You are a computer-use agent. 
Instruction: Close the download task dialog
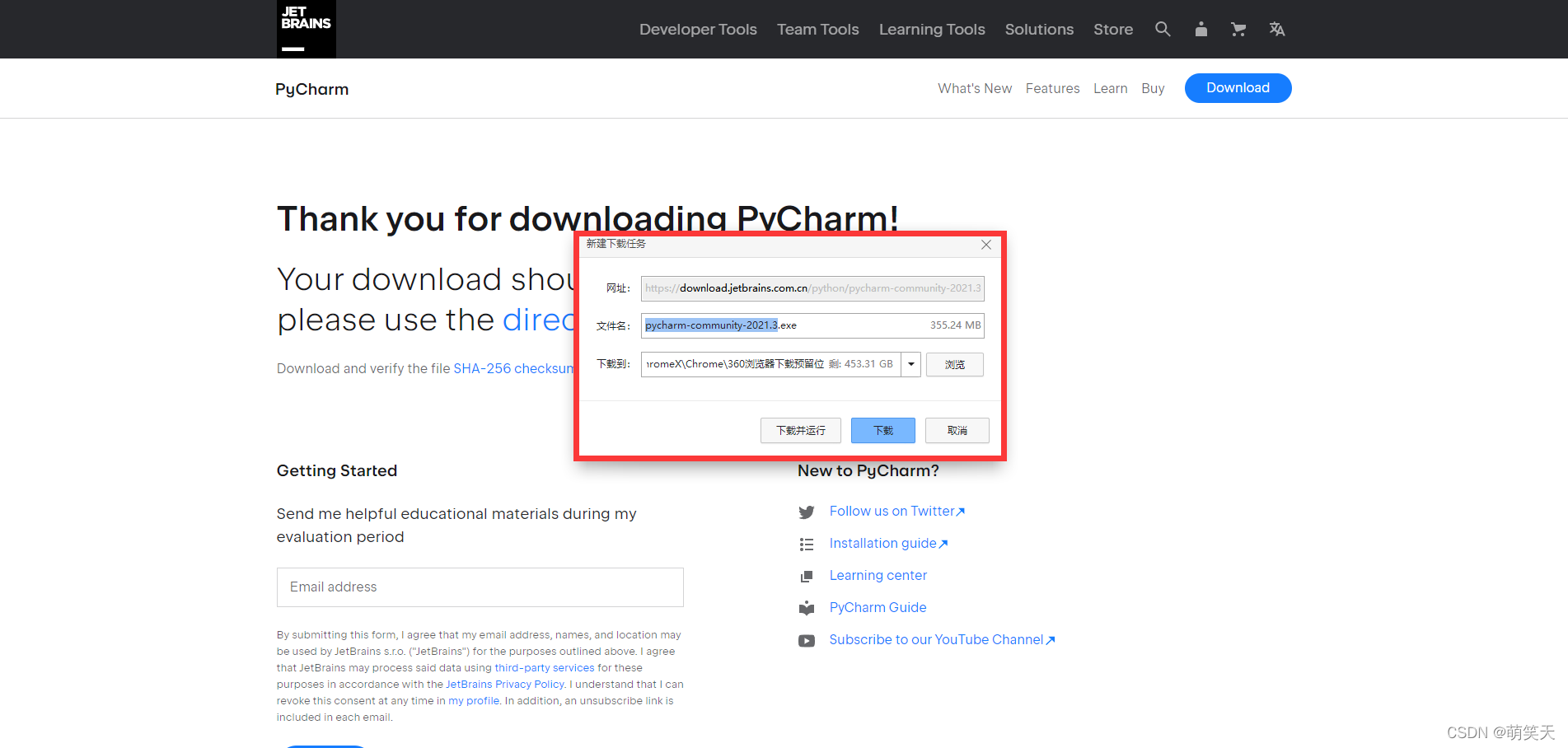[x=986, y=245]
